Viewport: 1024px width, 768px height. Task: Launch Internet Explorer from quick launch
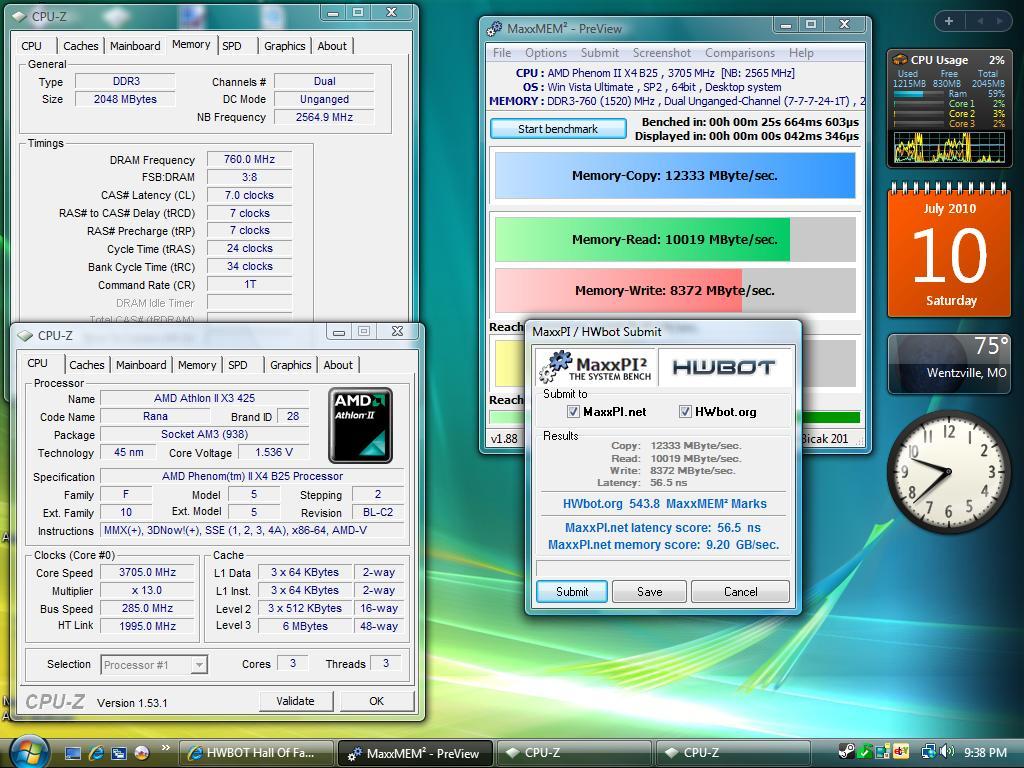pos(96,753)
